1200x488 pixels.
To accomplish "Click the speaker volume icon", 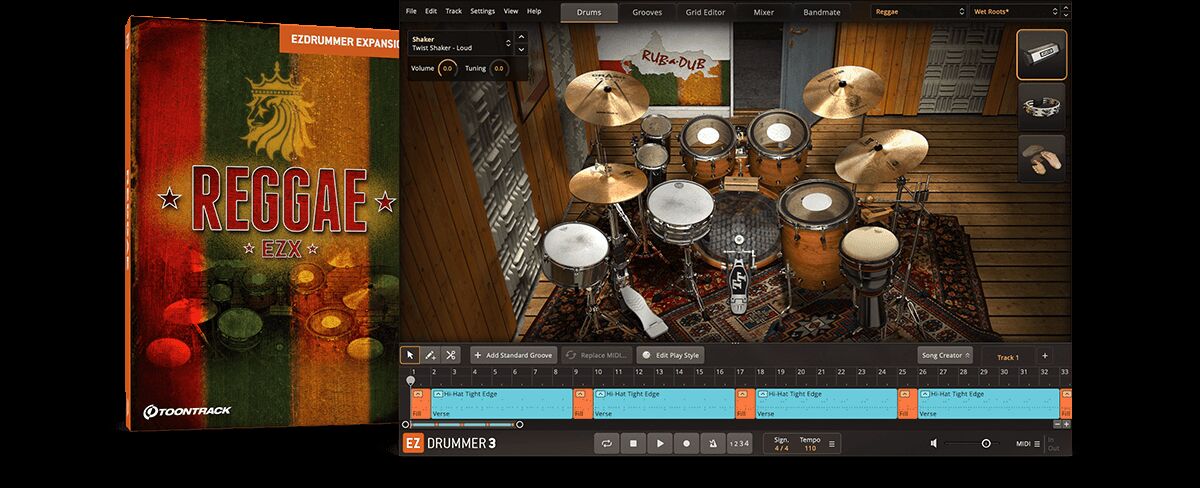I will point(933,443).
